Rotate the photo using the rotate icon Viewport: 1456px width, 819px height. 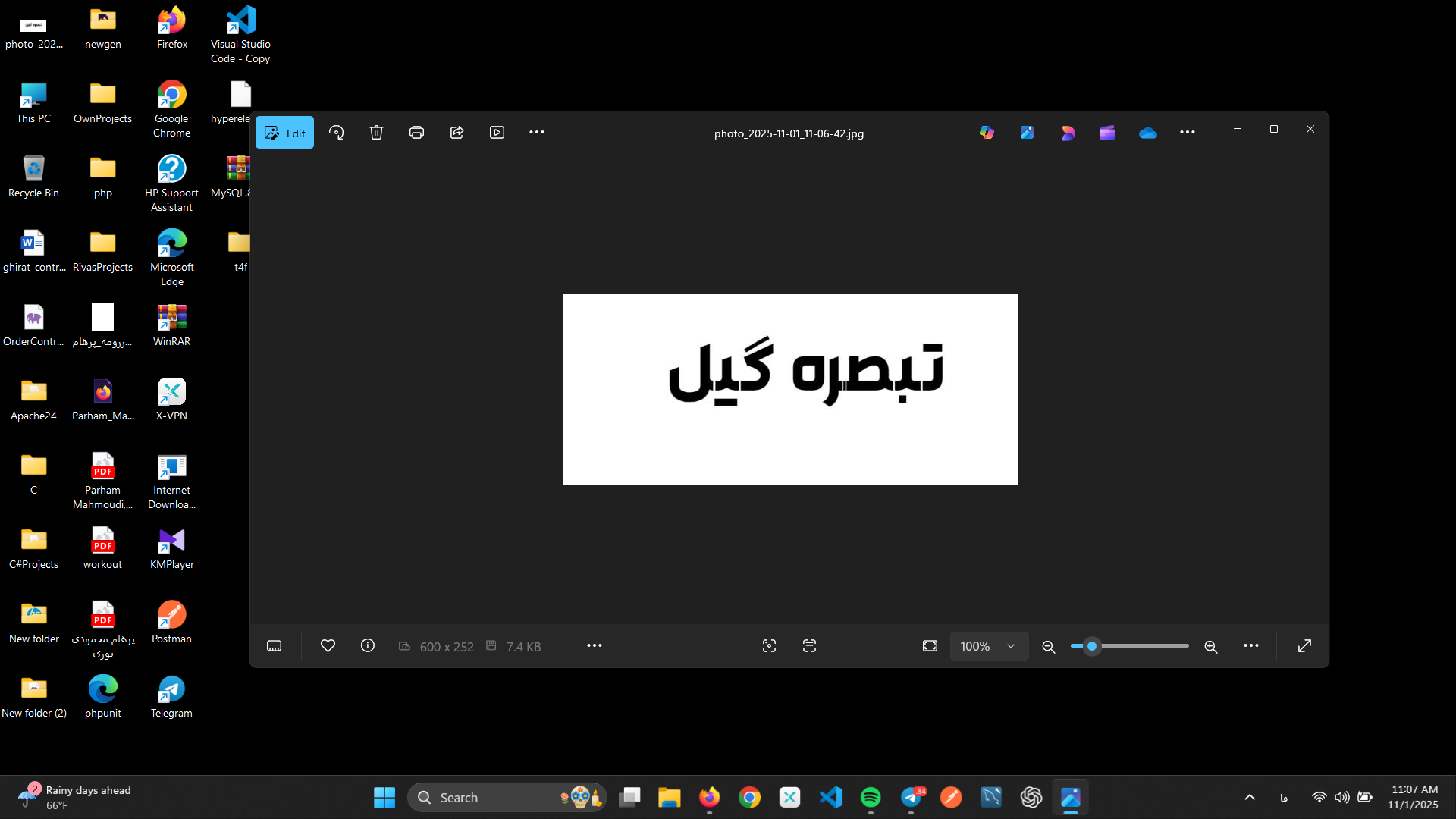(337, 133)
